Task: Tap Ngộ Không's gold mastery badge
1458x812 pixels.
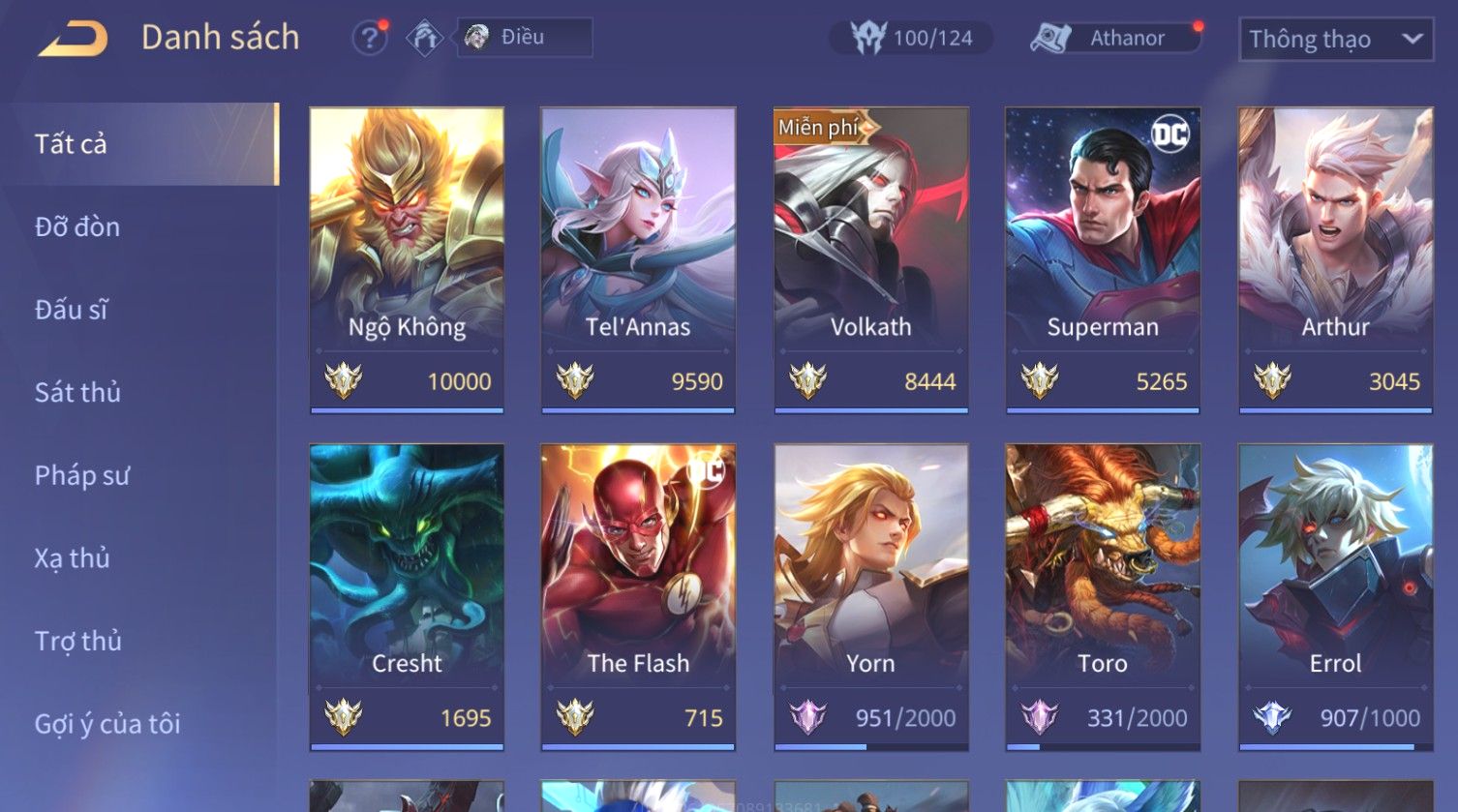Action: point(343,380)
